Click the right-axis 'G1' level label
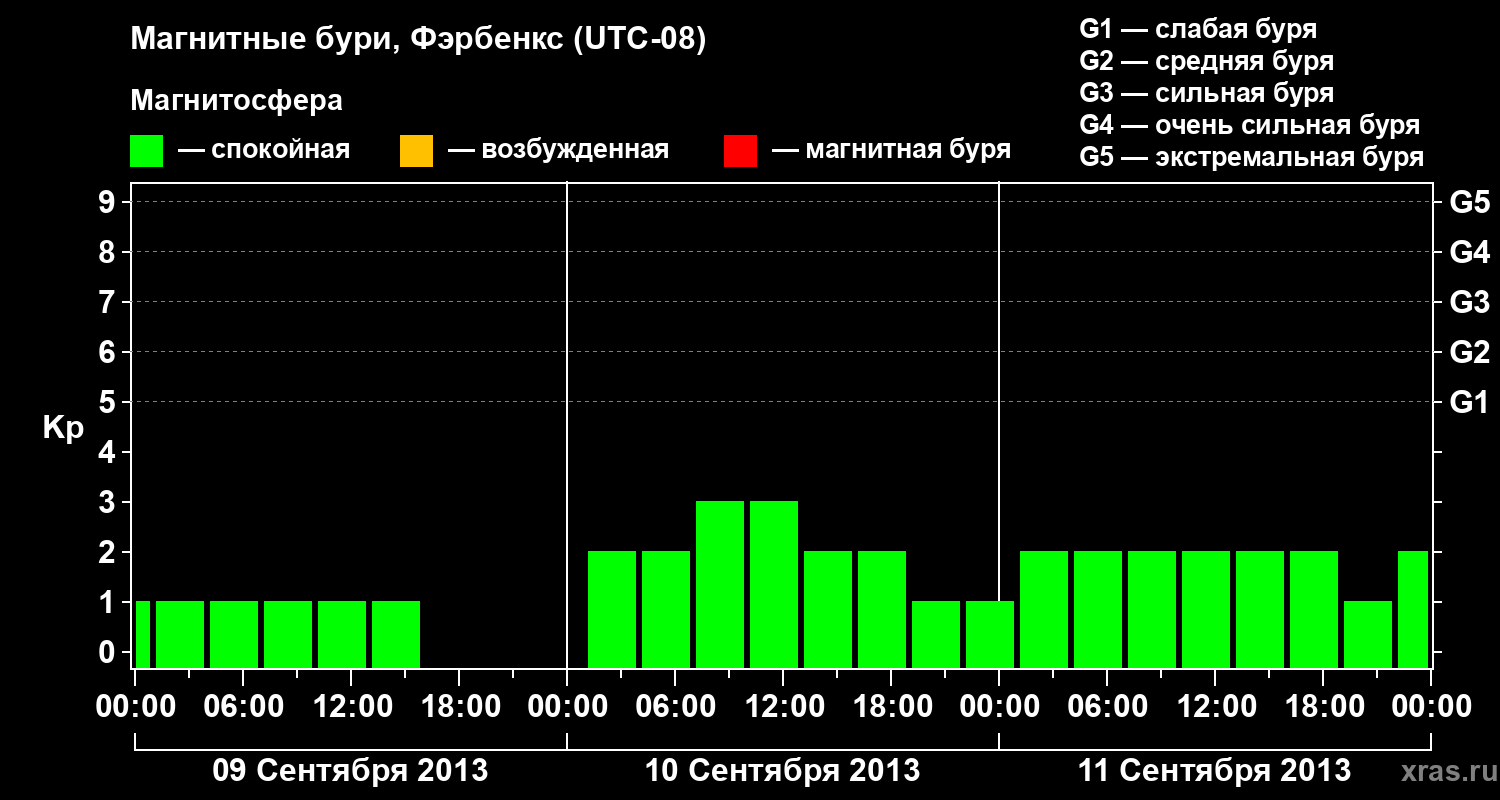Viewport: 1500px width, 800px height. pos(1469,402)
